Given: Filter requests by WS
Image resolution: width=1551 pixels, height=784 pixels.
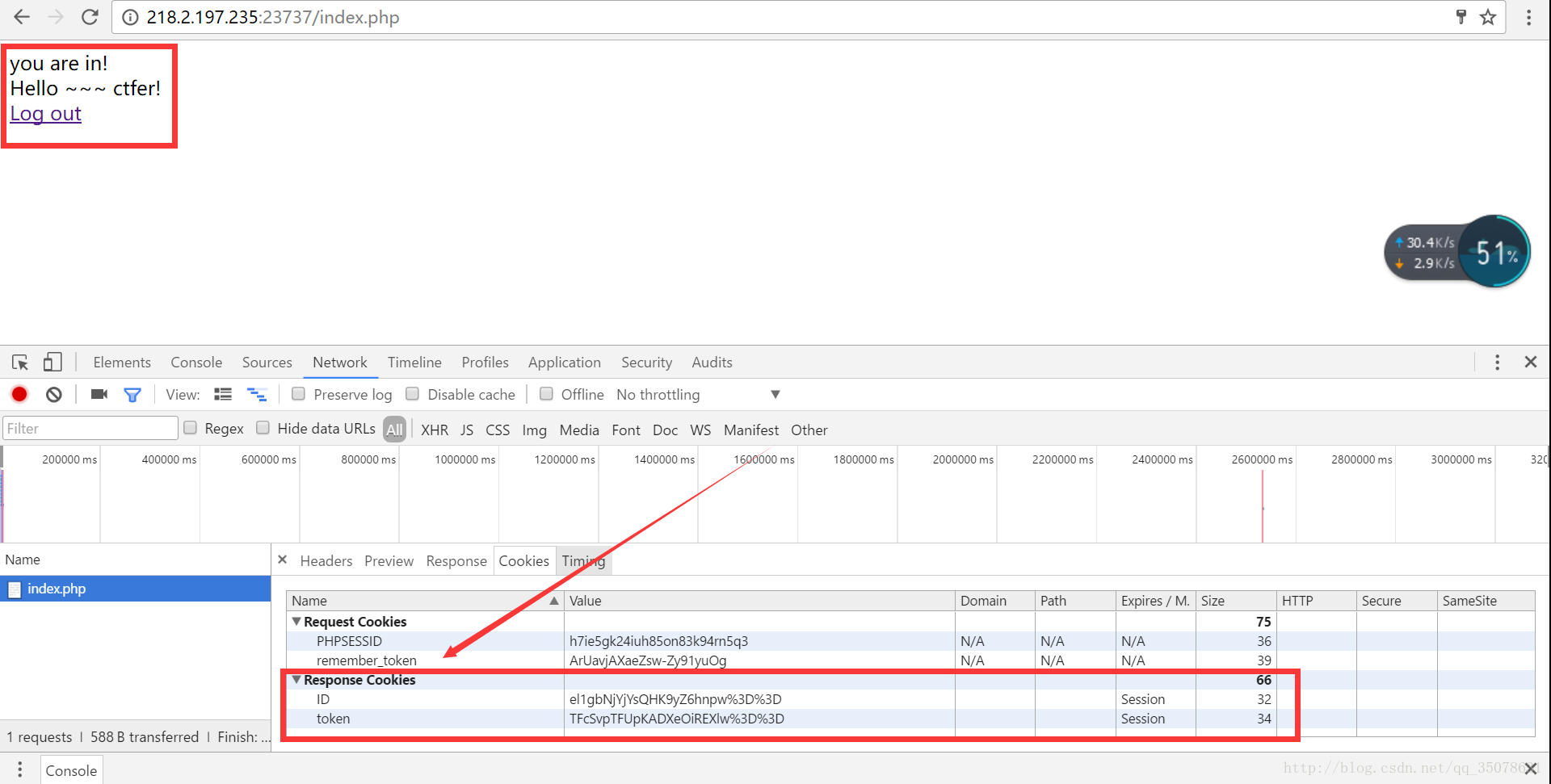Looking at the screenshot, I should (x=700, y=430).
